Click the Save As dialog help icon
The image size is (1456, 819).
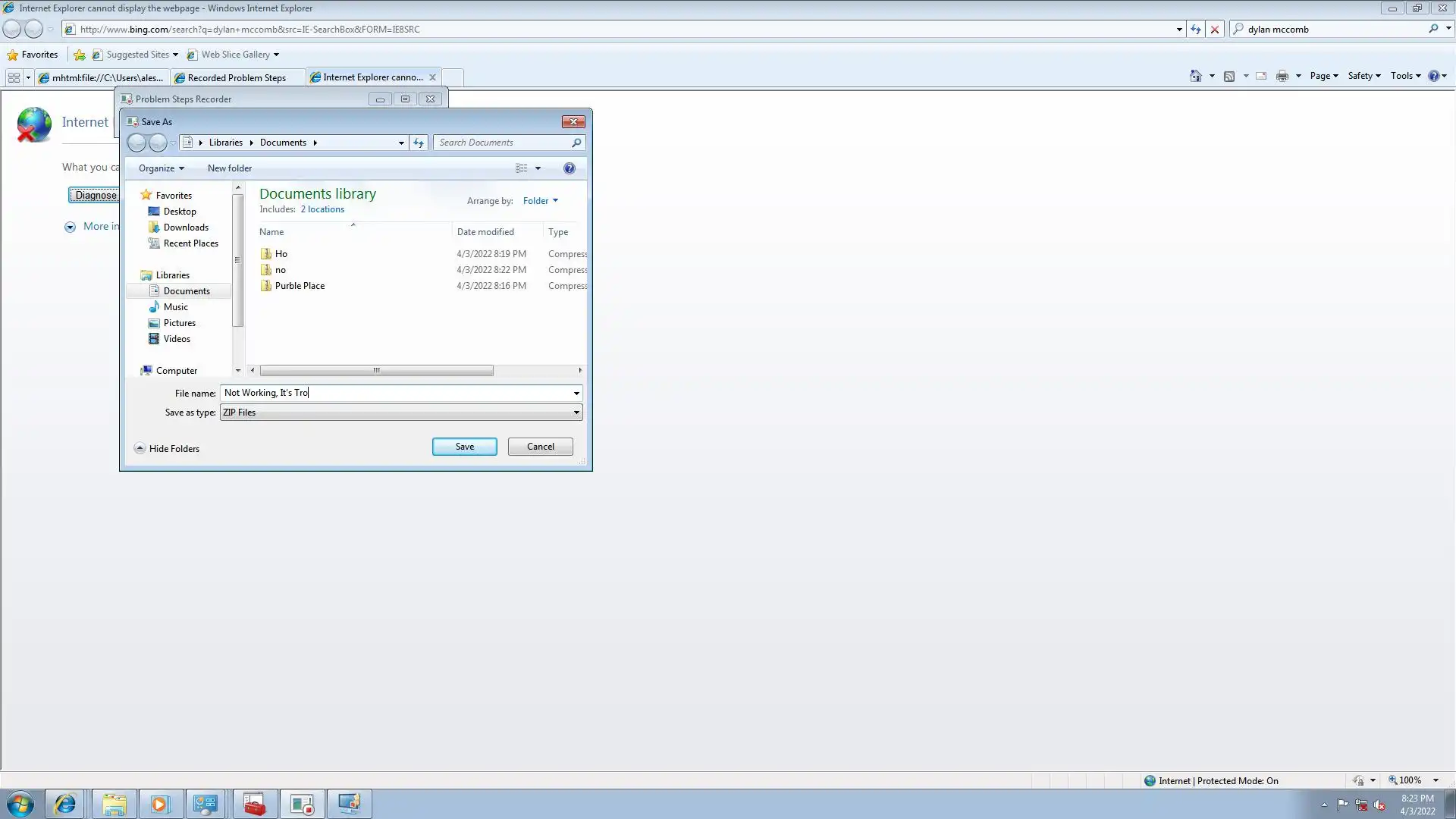tap(569, 168)
